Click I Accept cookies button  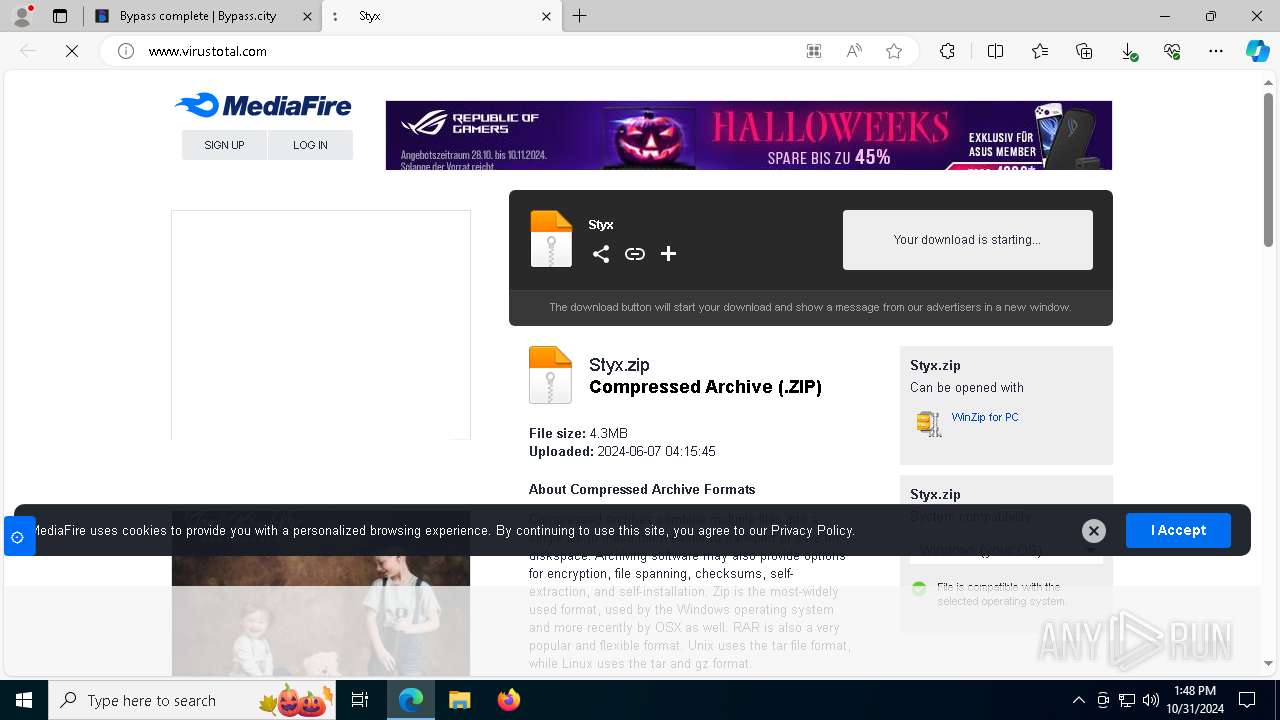[1178, 530]
